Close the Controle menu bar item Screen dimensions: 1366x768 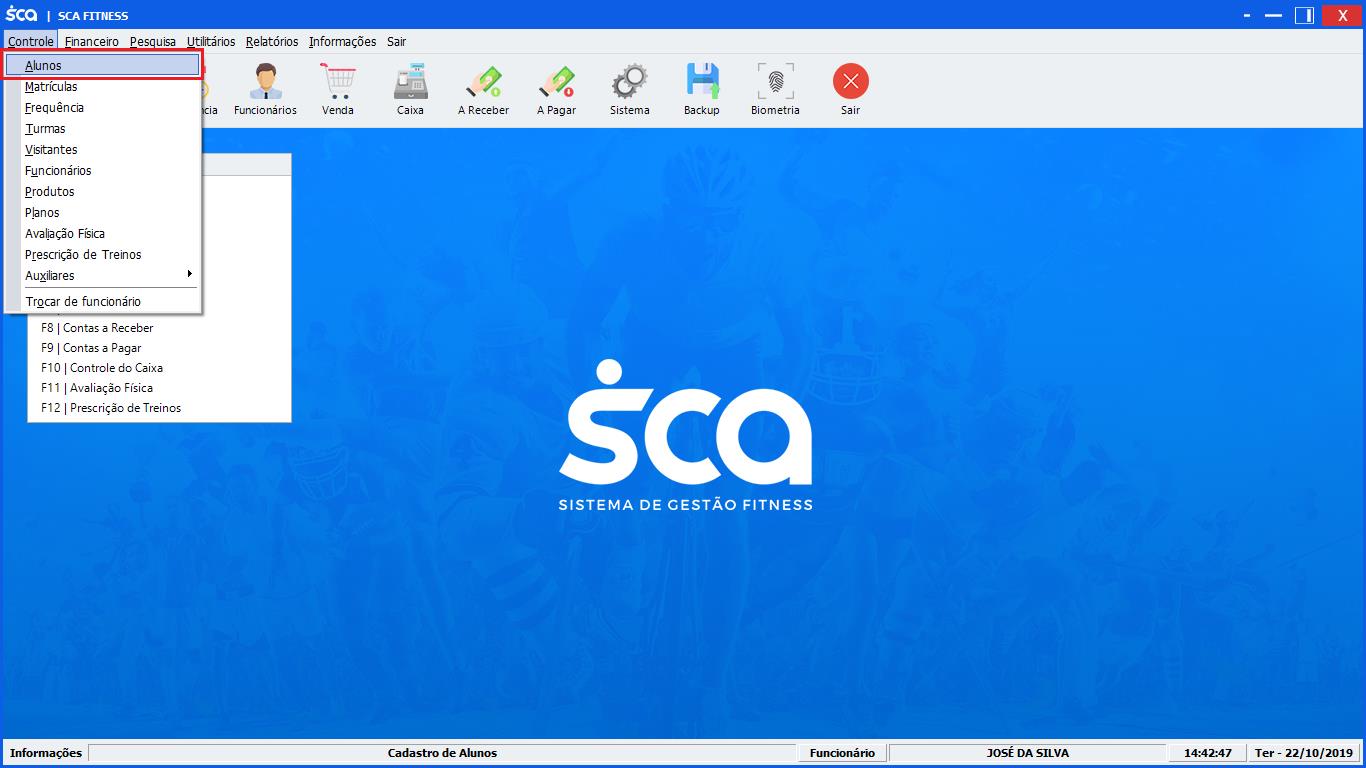tap(31, 41)
